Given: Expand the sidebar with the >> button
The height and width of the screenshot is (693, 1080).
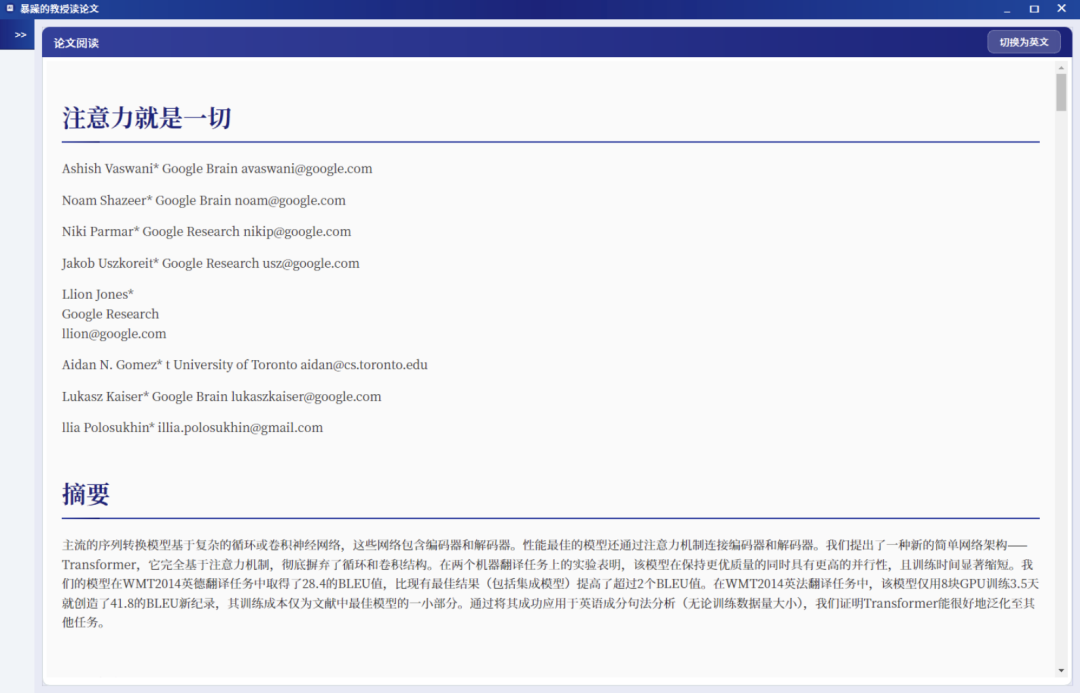Looking at the screenshot, I should coord(20,34).
